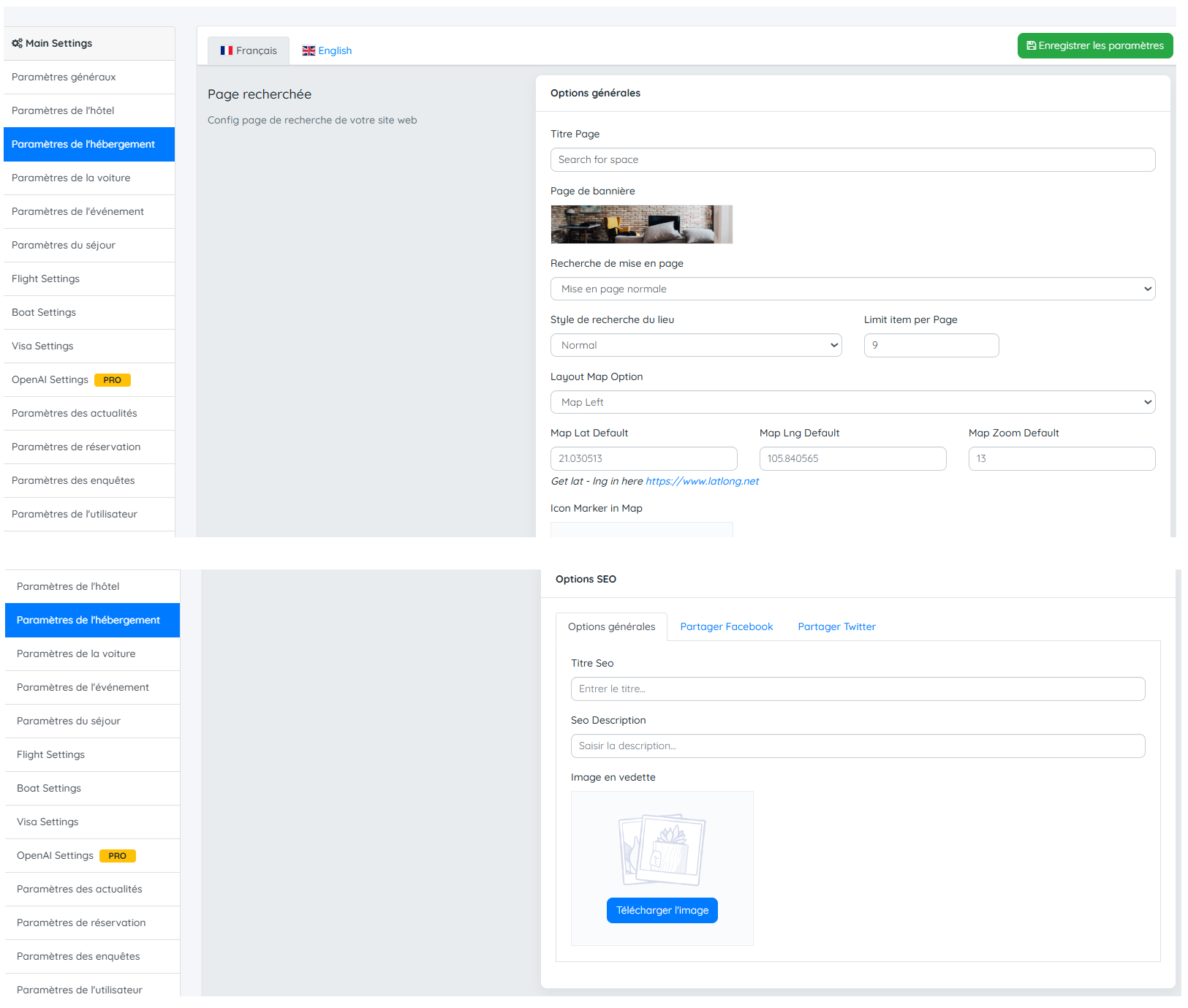This screenshot has width=1188, height=1008.
Task: Click into the Titre Seo field
Action: [x=857, y=689]
